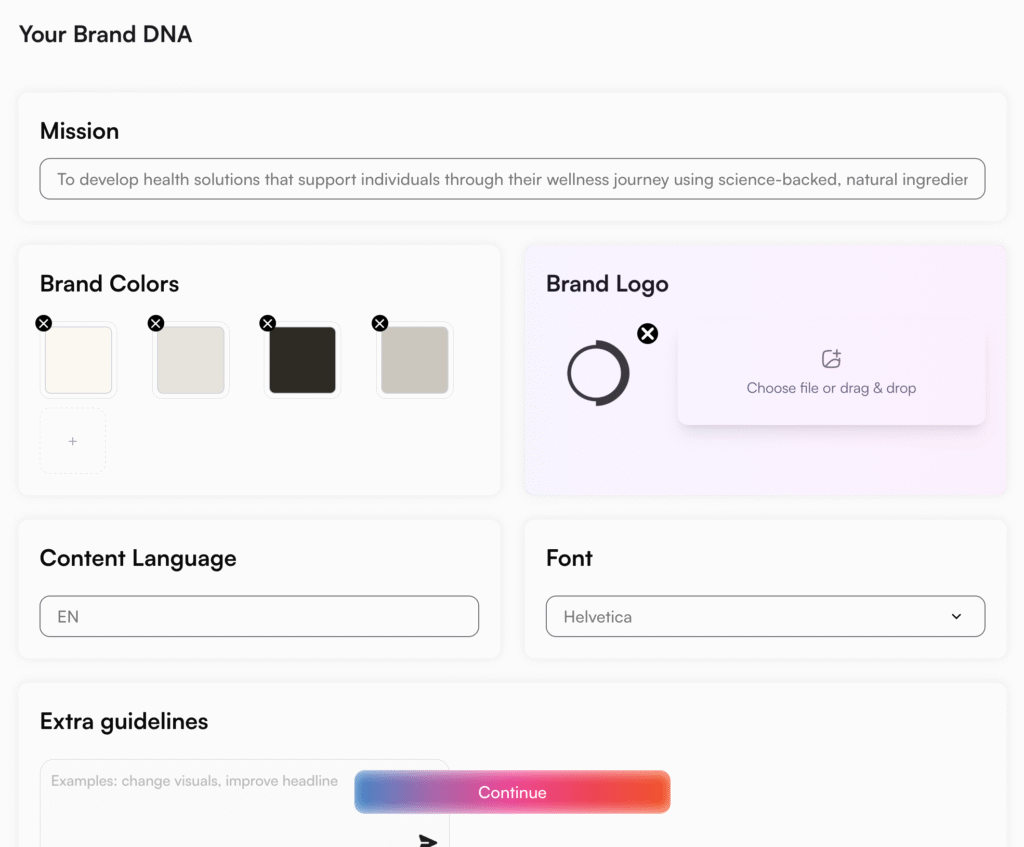Remove the fourth gray brand color
1024x847 pixels.
[x=379, y=323]
